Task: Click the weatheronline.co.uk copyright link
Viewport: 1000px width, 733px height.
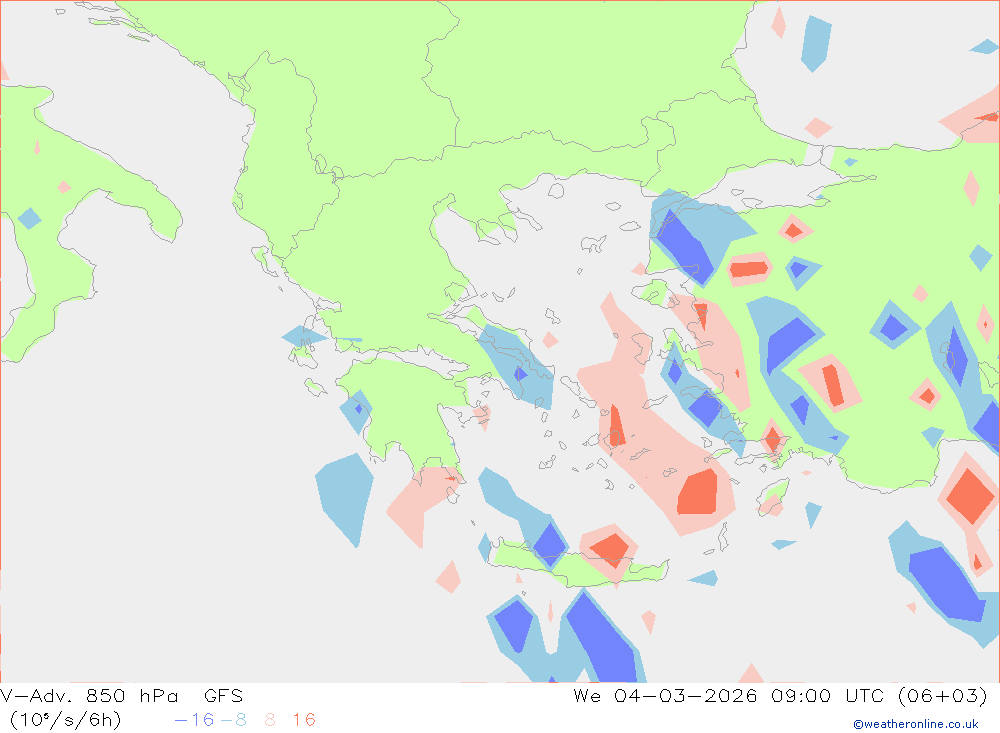Action: click(x=916, y=724)
